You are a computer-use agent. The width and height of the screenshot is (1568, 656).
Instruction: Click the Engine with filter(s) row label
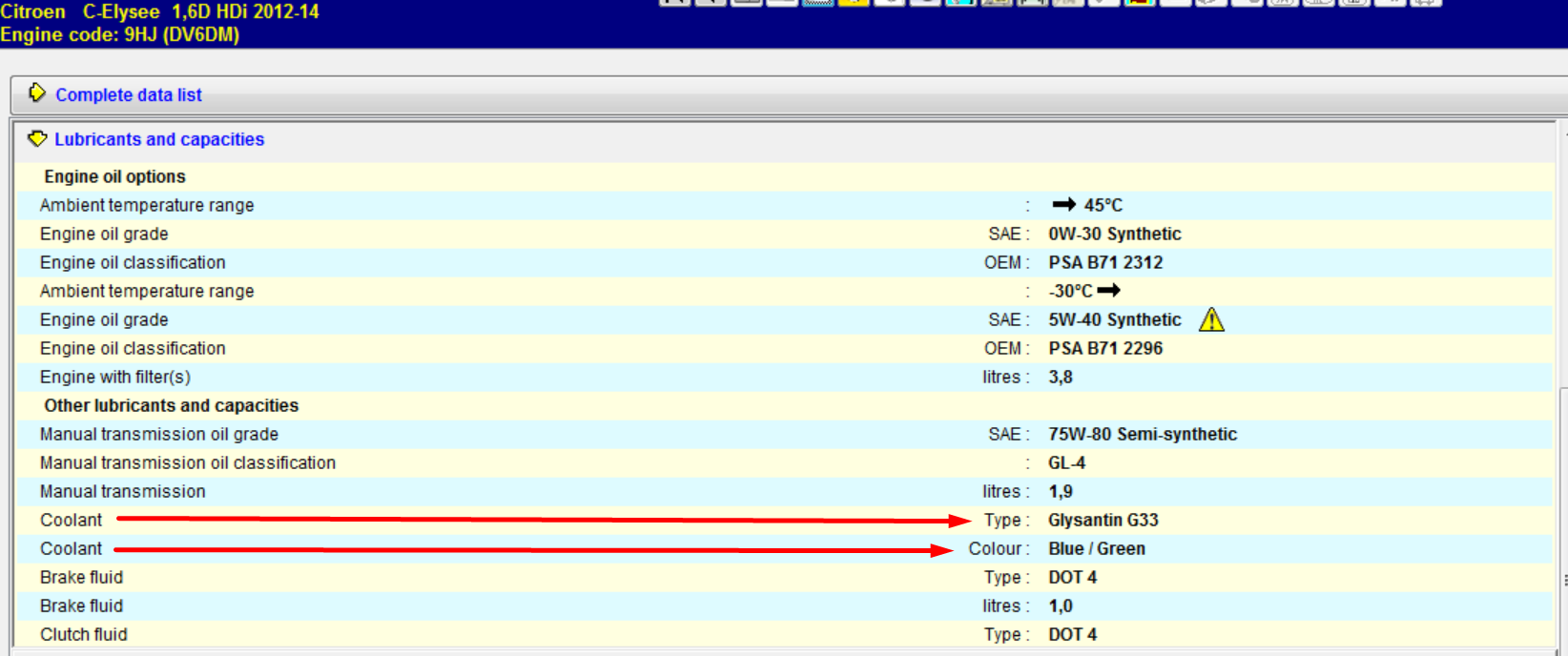[115, 377]
